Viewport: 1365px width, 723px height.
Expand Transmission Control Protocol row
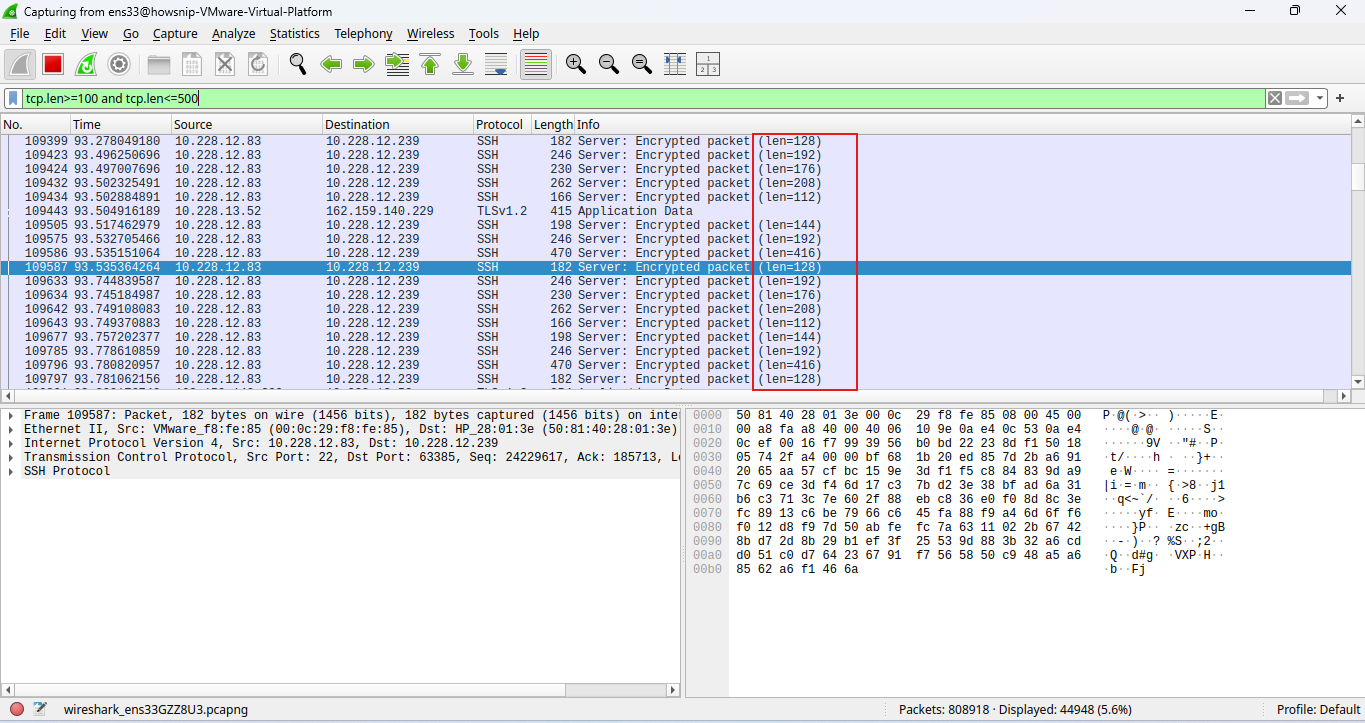pyautogui.click(x=10, y=457)
